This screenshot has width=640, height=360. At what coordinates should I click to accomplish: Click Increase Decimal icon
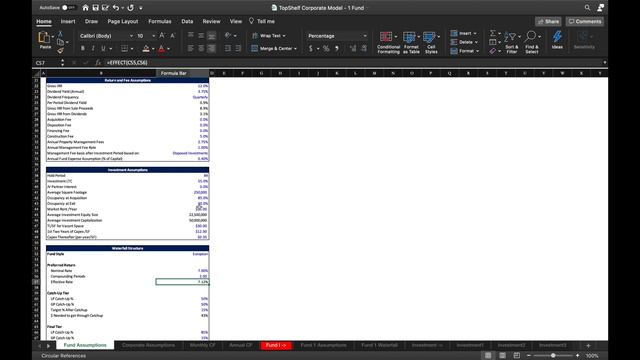pyautogui.click(x=353, y=49)
